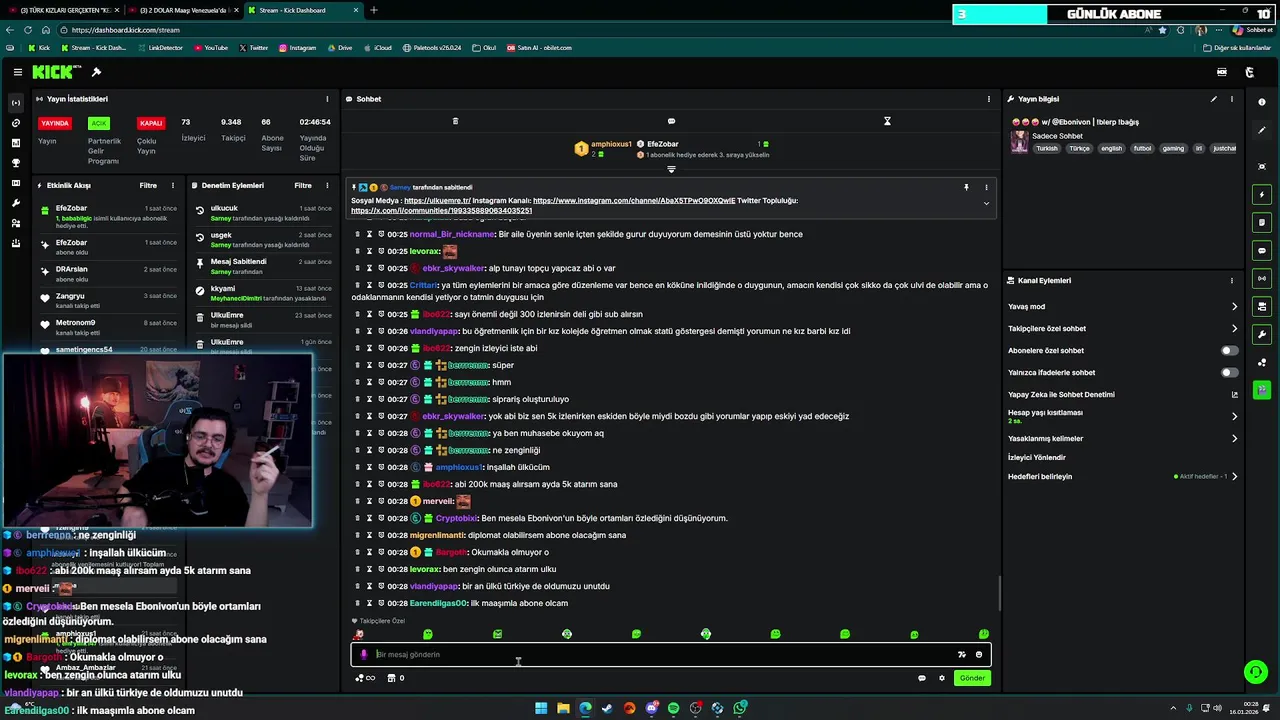Toggle the chat bubble widget in right sidebar
The image size is (1280, 720).
(x=1262, y=250)
